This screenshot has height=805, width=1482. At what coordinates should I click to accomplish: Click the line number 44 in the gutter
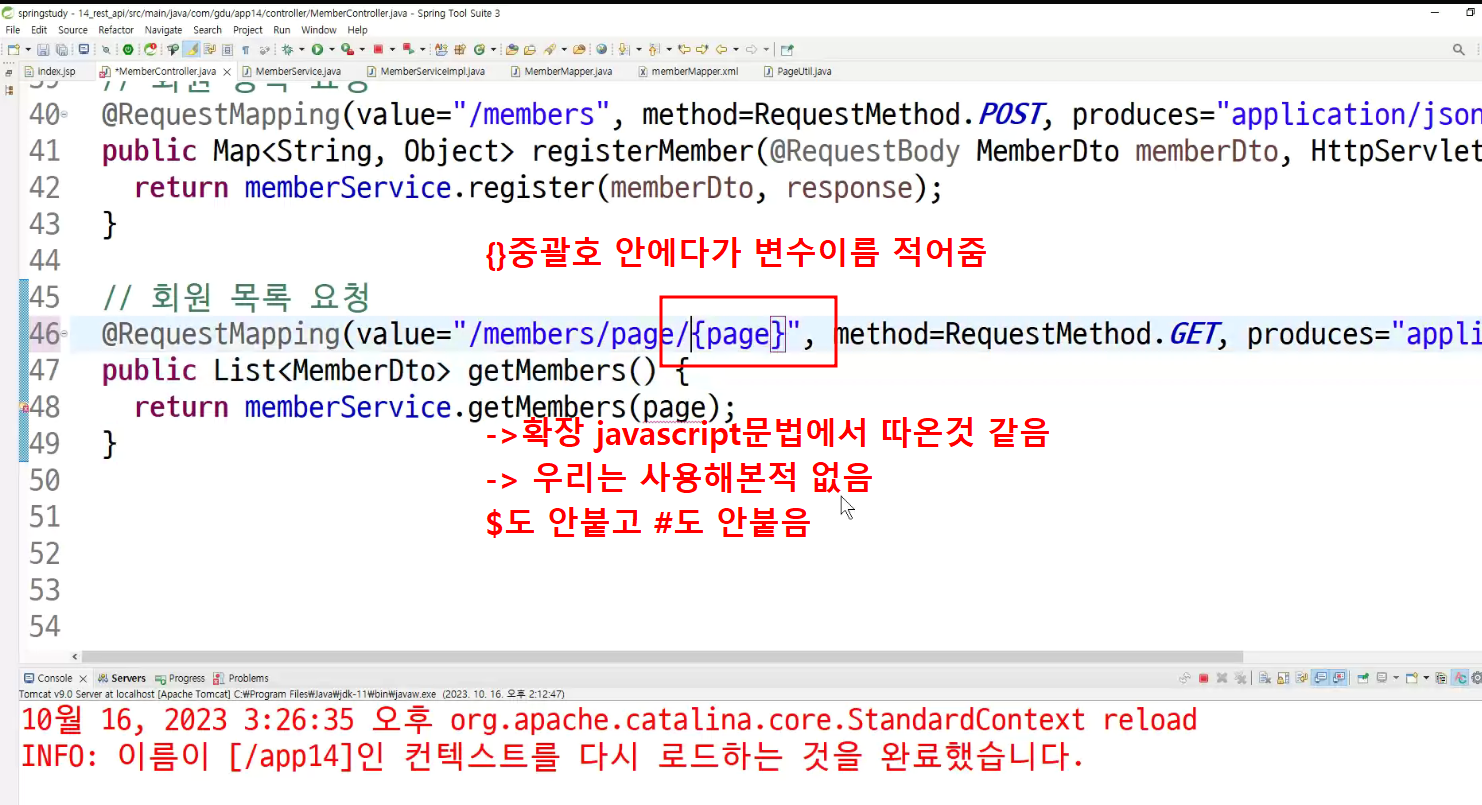[45, 261]
